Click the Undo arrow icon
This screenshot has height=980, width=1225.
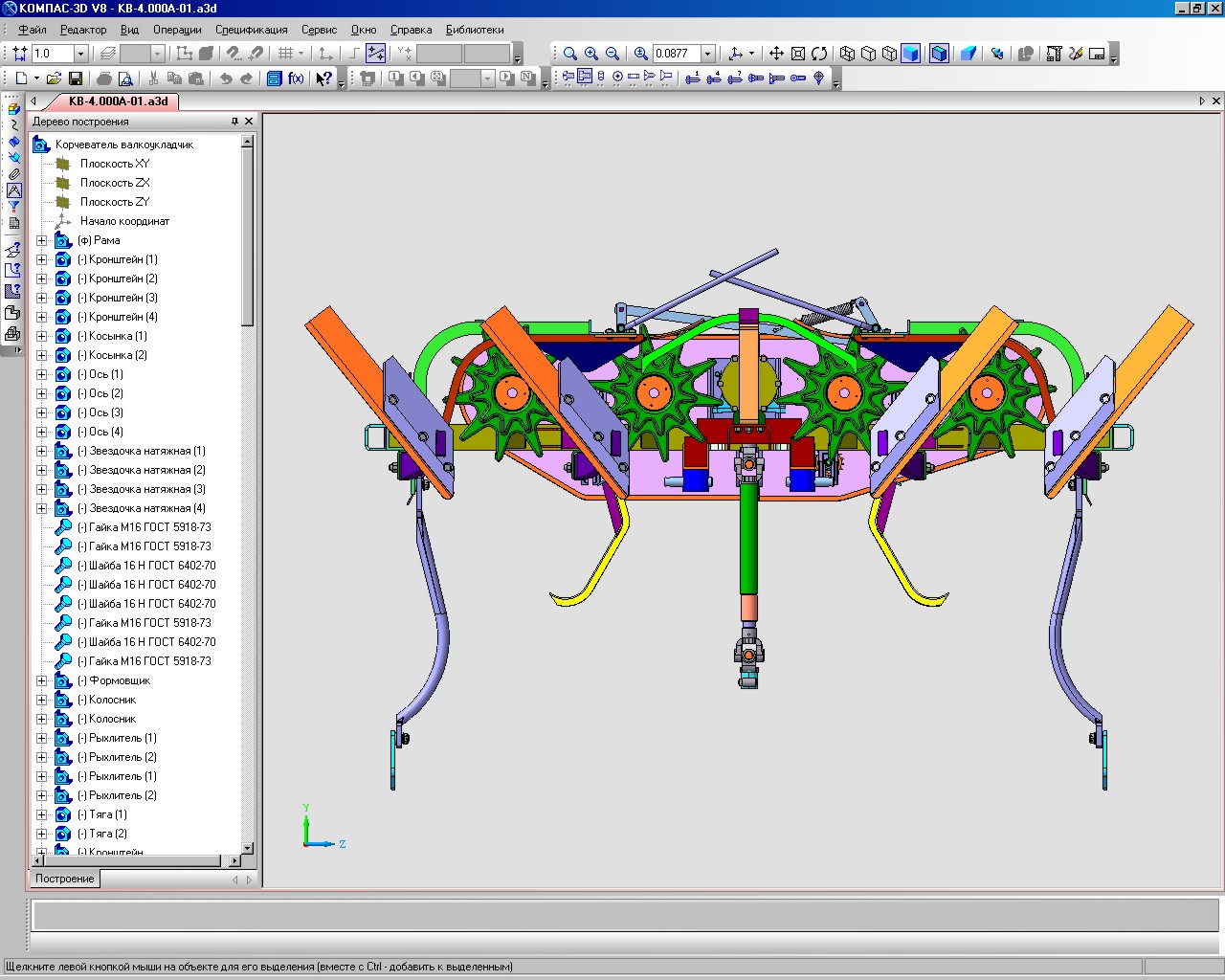[x=226, y=78]
